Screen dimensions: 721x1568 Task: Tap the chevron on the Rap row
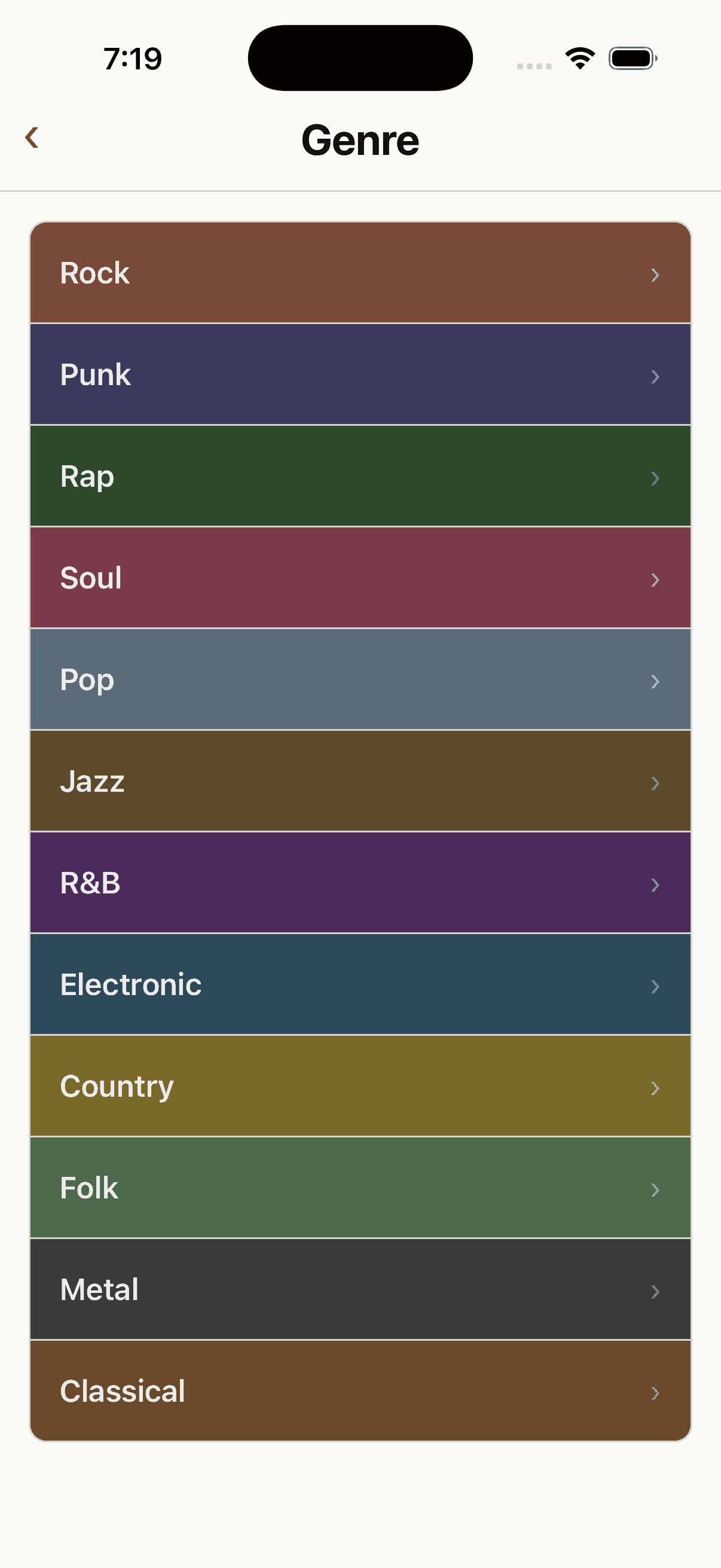tap(655, 478)
